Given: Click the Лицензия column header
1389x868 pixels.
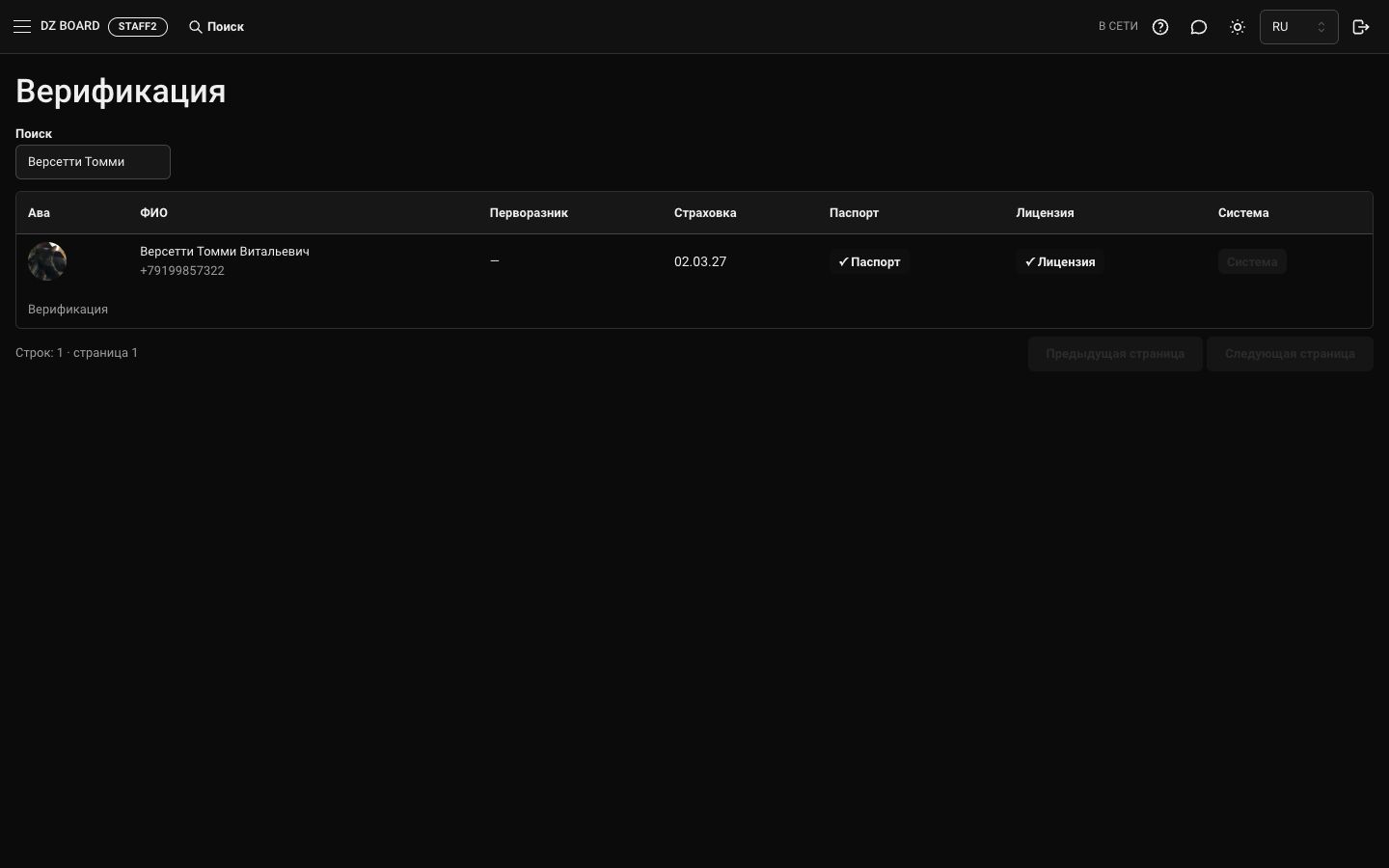Looking at the screenshot, I should (x=1045, y=213).
